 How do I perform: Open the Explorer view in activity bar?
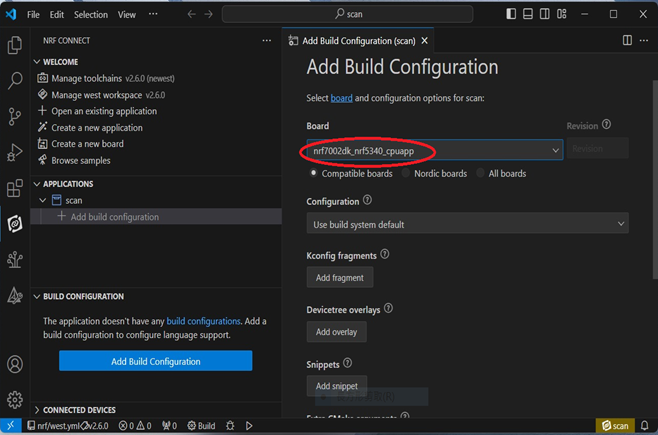click(x=15, y=46)
